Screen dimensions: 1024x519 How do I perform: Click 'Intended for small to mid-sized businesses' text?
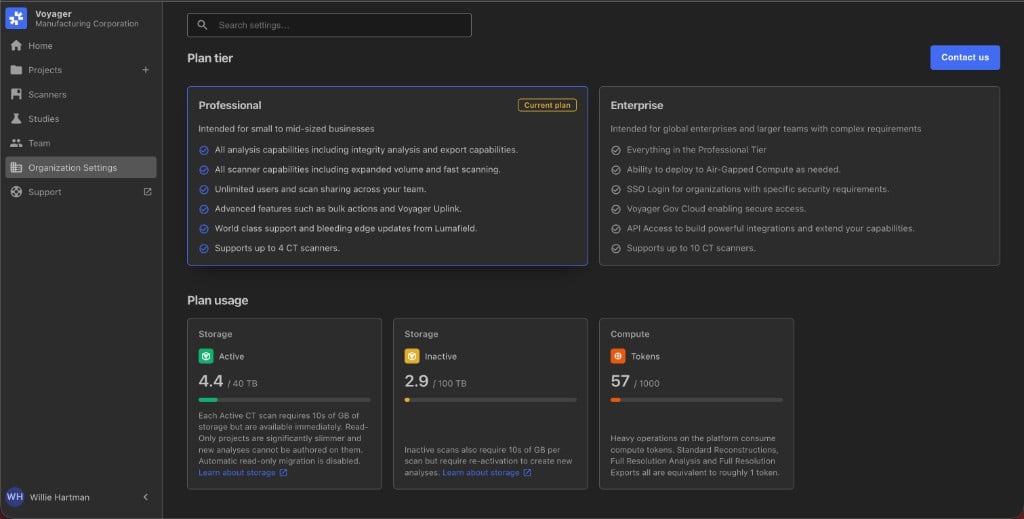tap(286, 129)
